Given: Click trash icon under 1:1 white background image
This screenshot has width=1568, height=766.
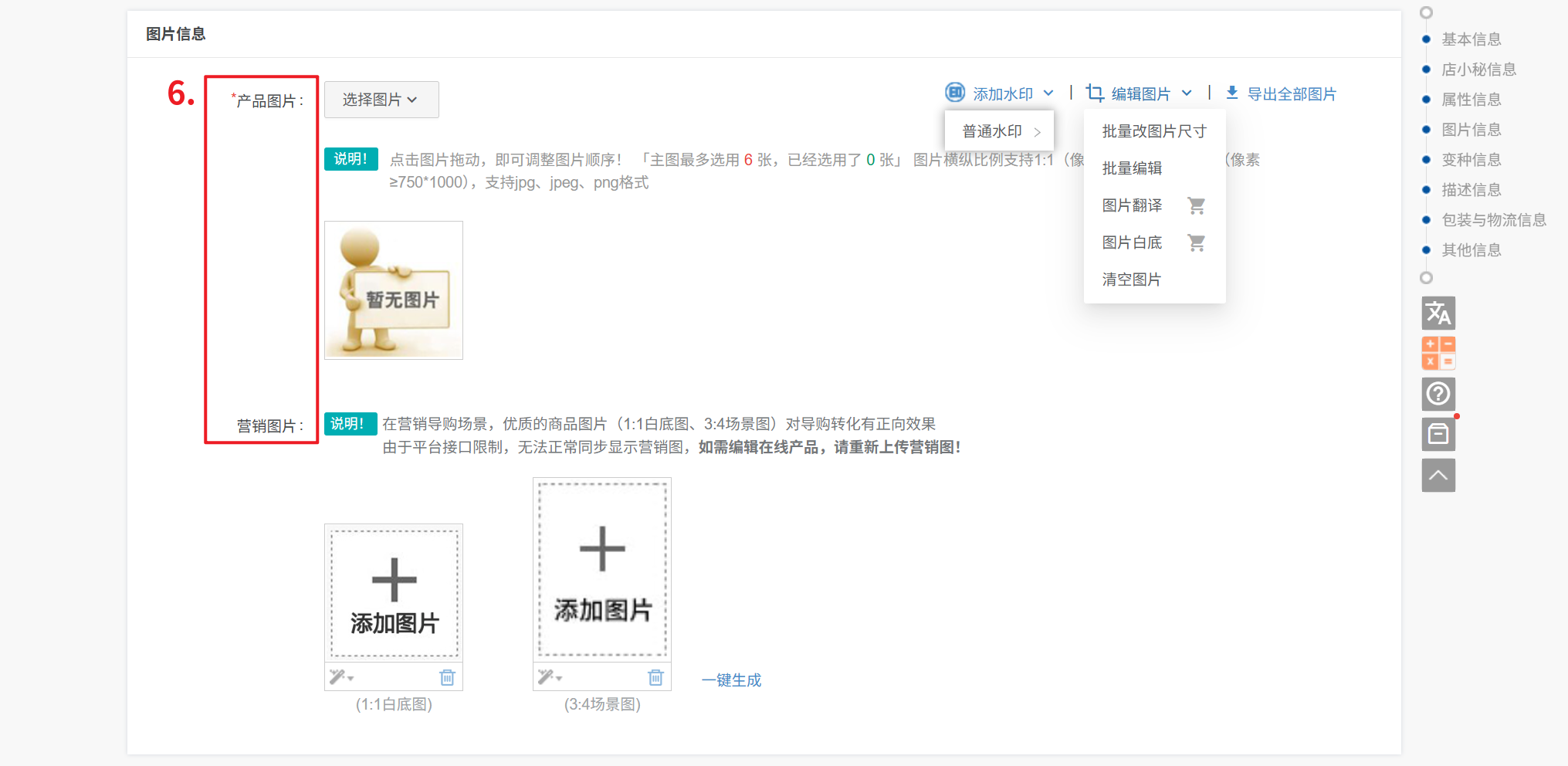Looking at the screenshot, I should (x=447, y=678).
